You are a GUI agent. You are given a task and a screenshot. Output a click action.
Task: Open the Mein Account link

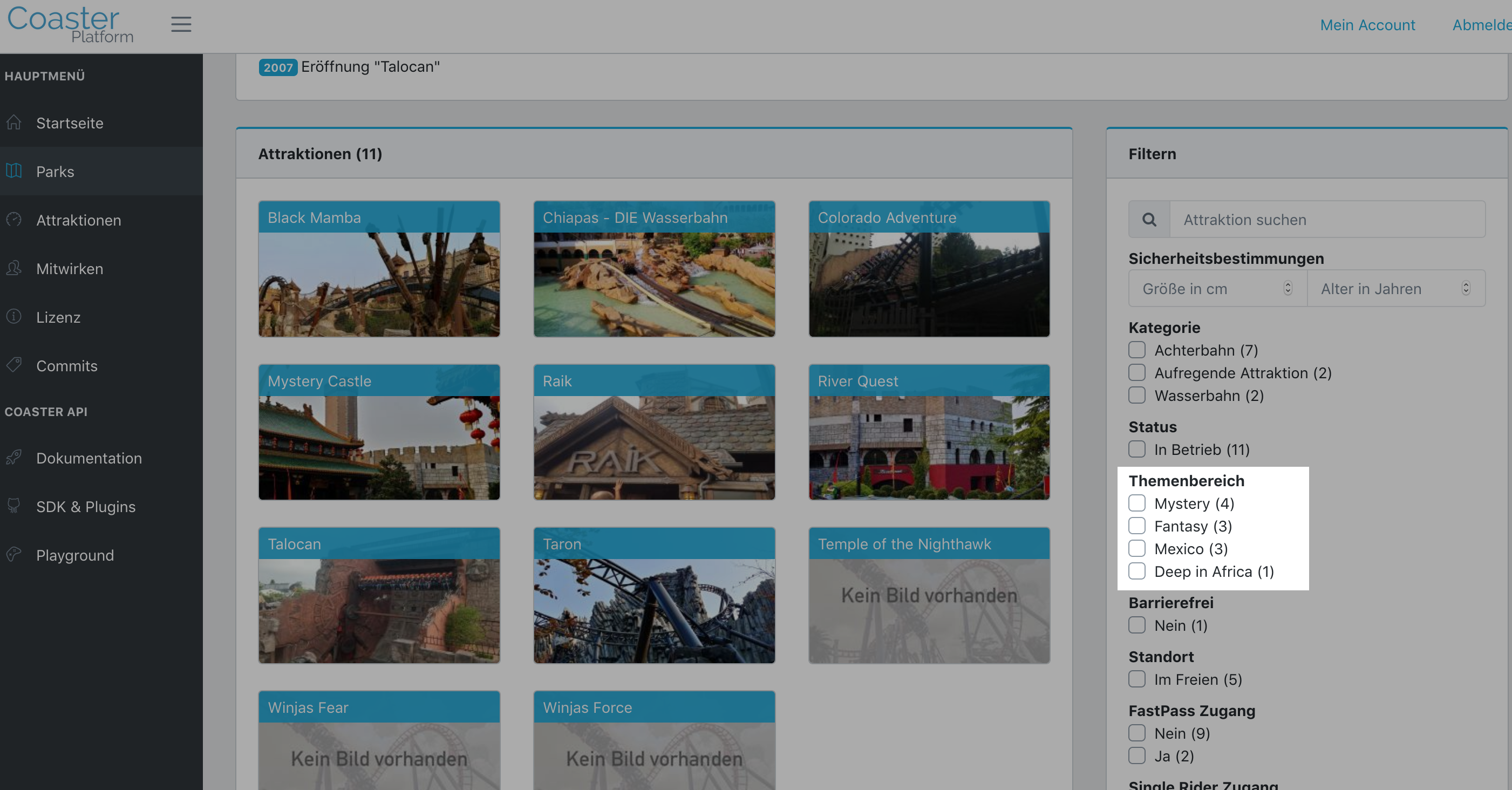(1367, 25)
